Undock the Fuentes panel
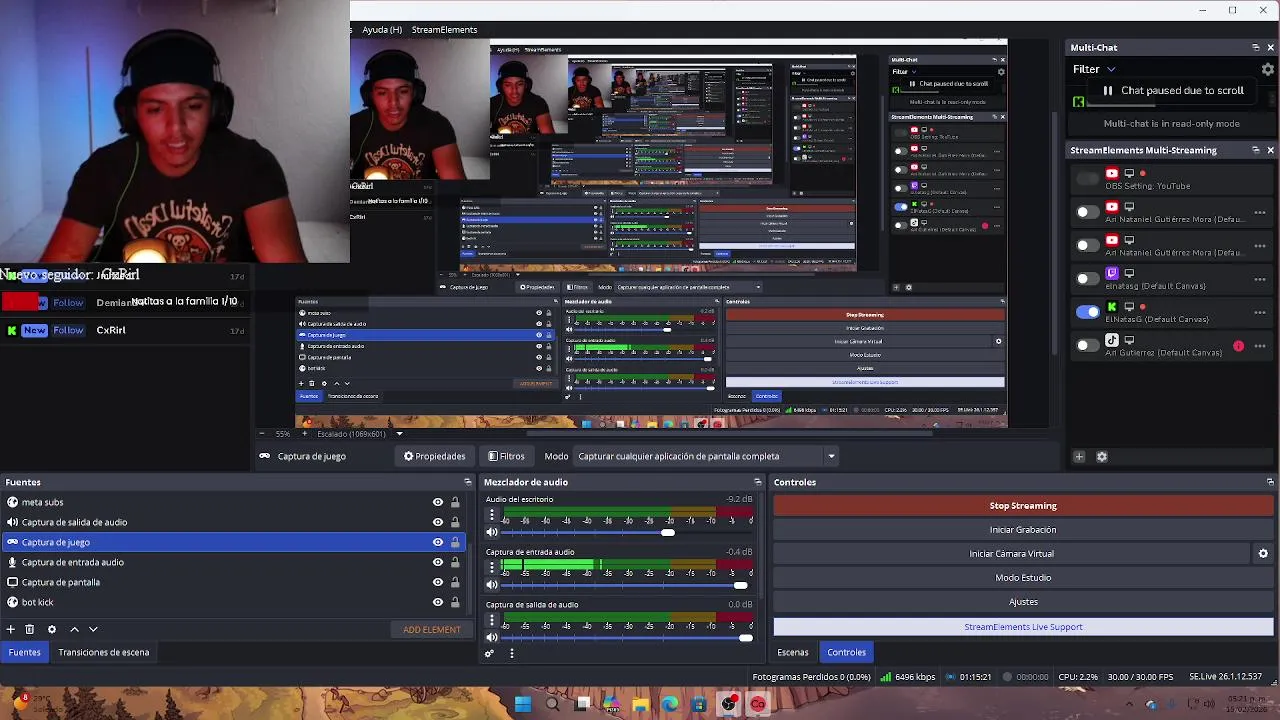1280x720 pixels. pos(467,482)
